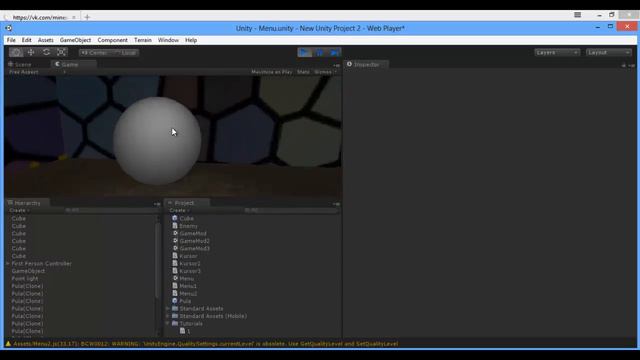Click the Enemy script icon
The image size is (640, 360).
(175, 226)
